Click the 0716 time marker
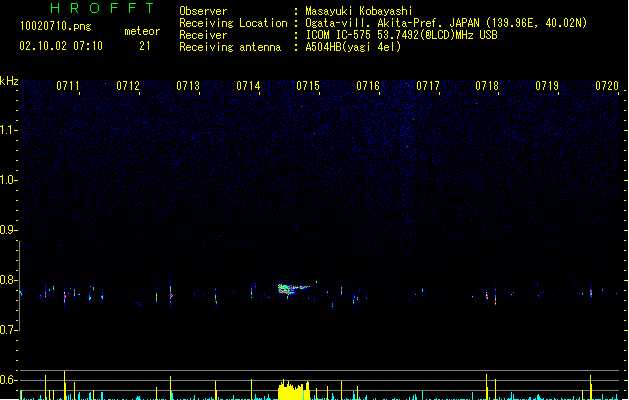The height and width of the screenshot is (400, 629). click(x=368, y=86)
